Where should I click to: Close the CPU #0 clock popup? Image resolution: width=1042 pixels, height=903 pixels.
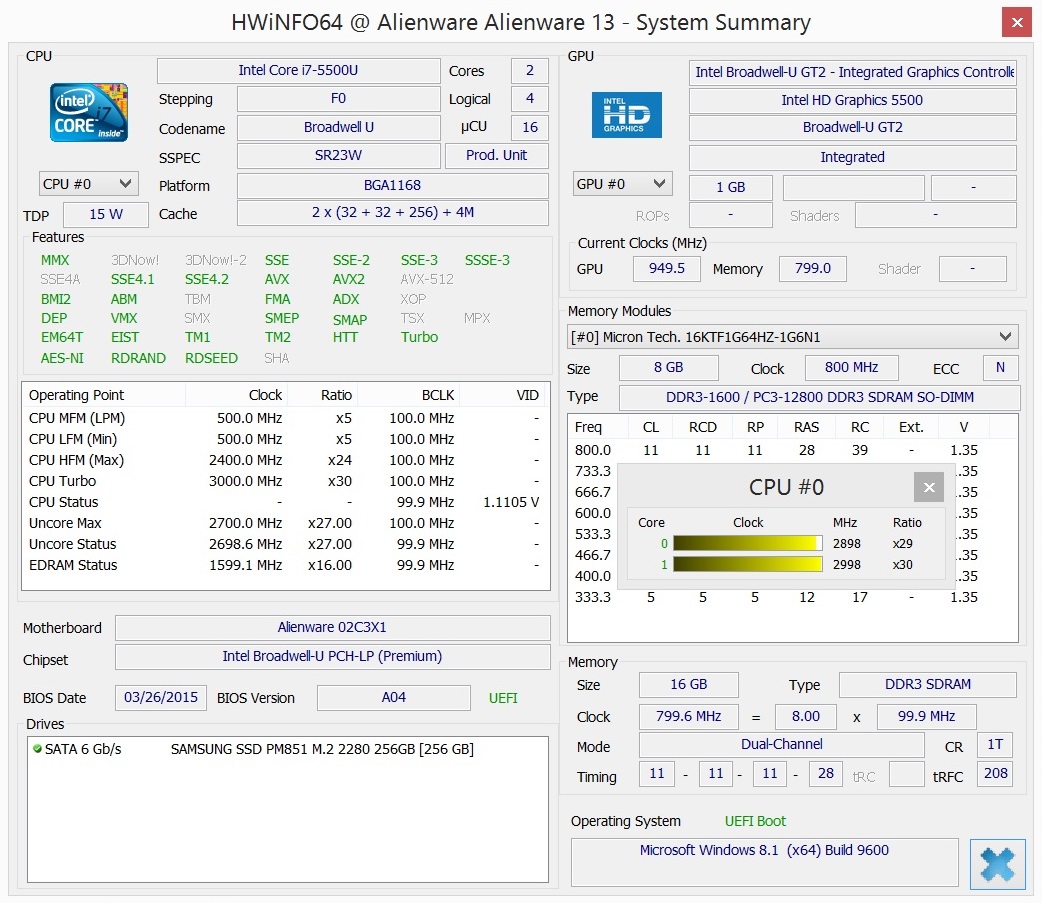[x=929, y=487]
